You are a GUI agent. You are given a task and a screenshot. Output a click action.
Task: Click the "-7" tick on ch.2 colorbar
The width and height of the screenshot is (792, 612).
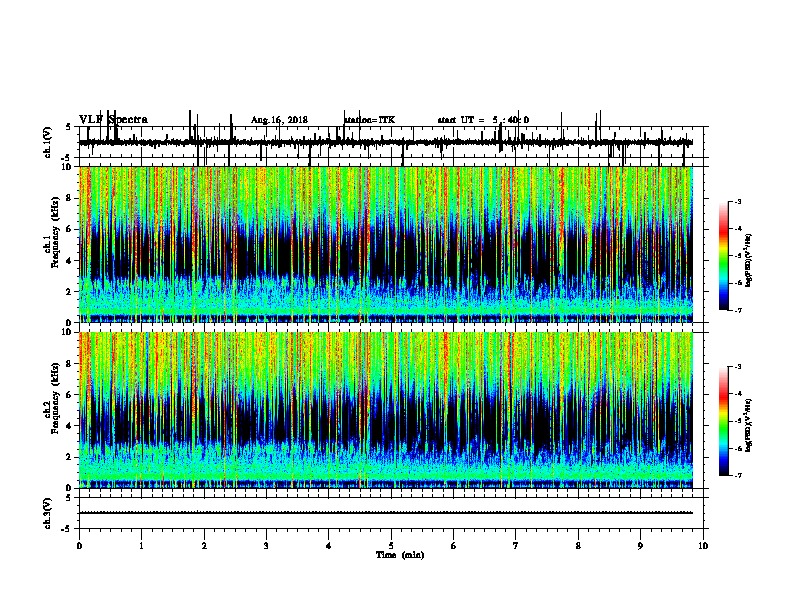coord(737,475)
